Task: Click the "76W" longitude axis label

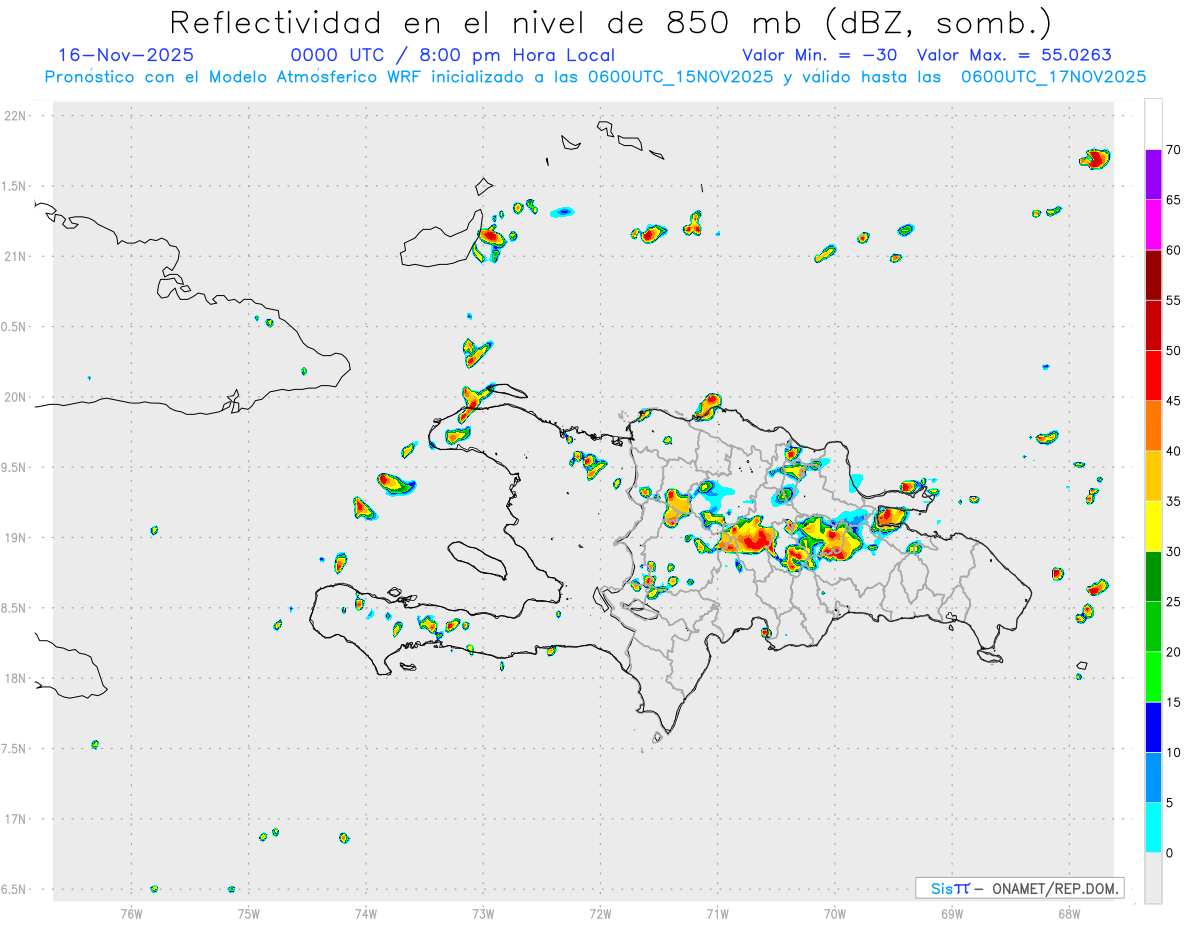Action: [x=131, y=913]
